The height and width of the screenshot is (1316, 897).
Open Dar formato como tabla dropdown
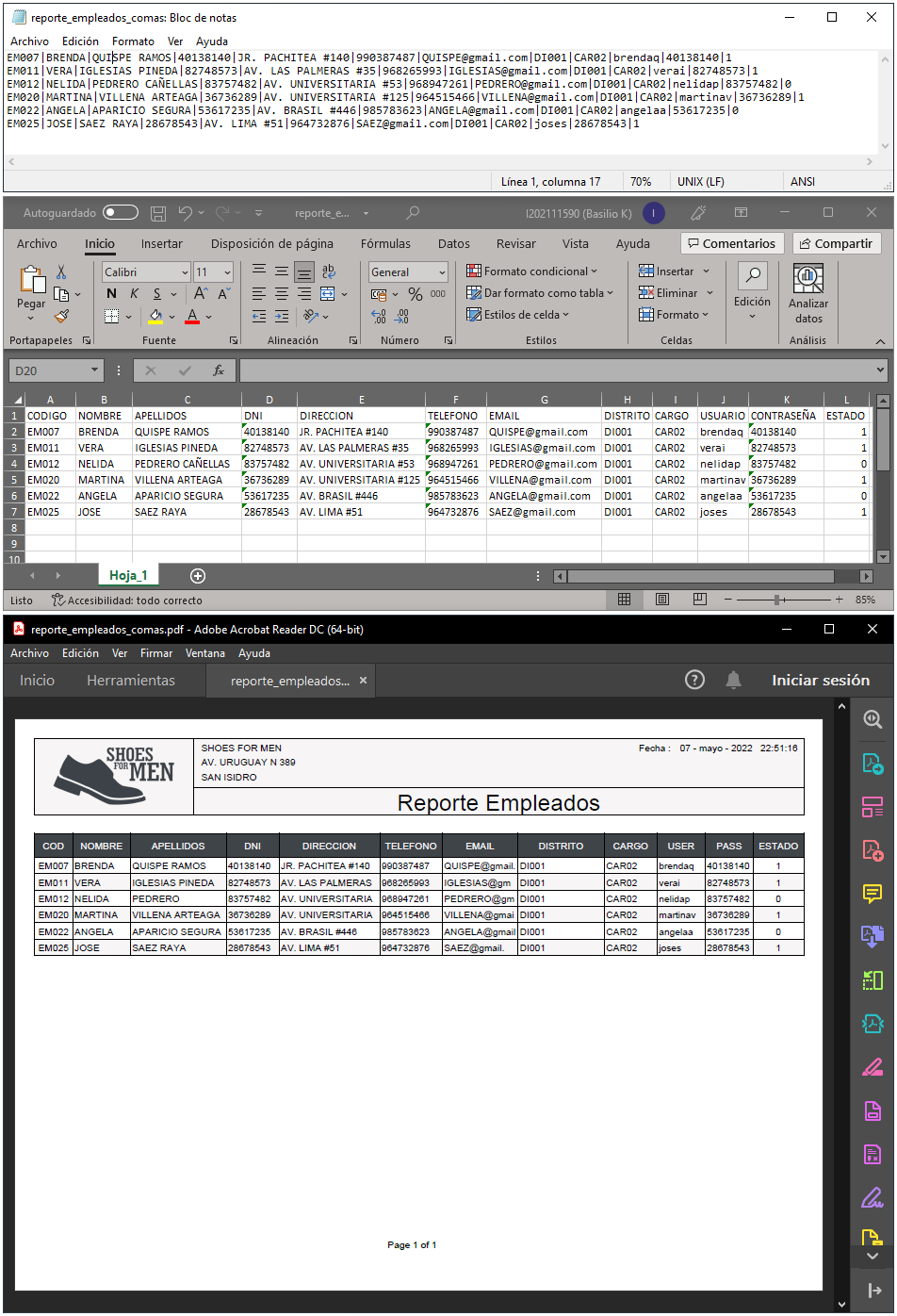(540, 293)
